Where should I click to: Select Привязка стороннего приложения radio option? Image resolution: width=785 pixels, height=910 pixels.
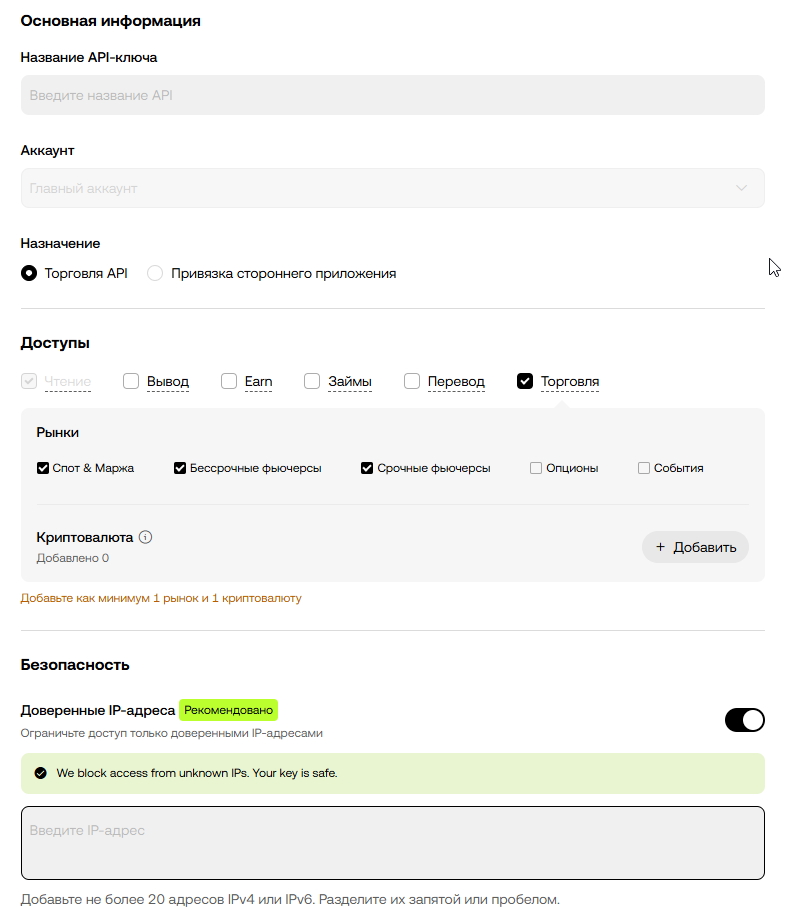click(155, 273)
